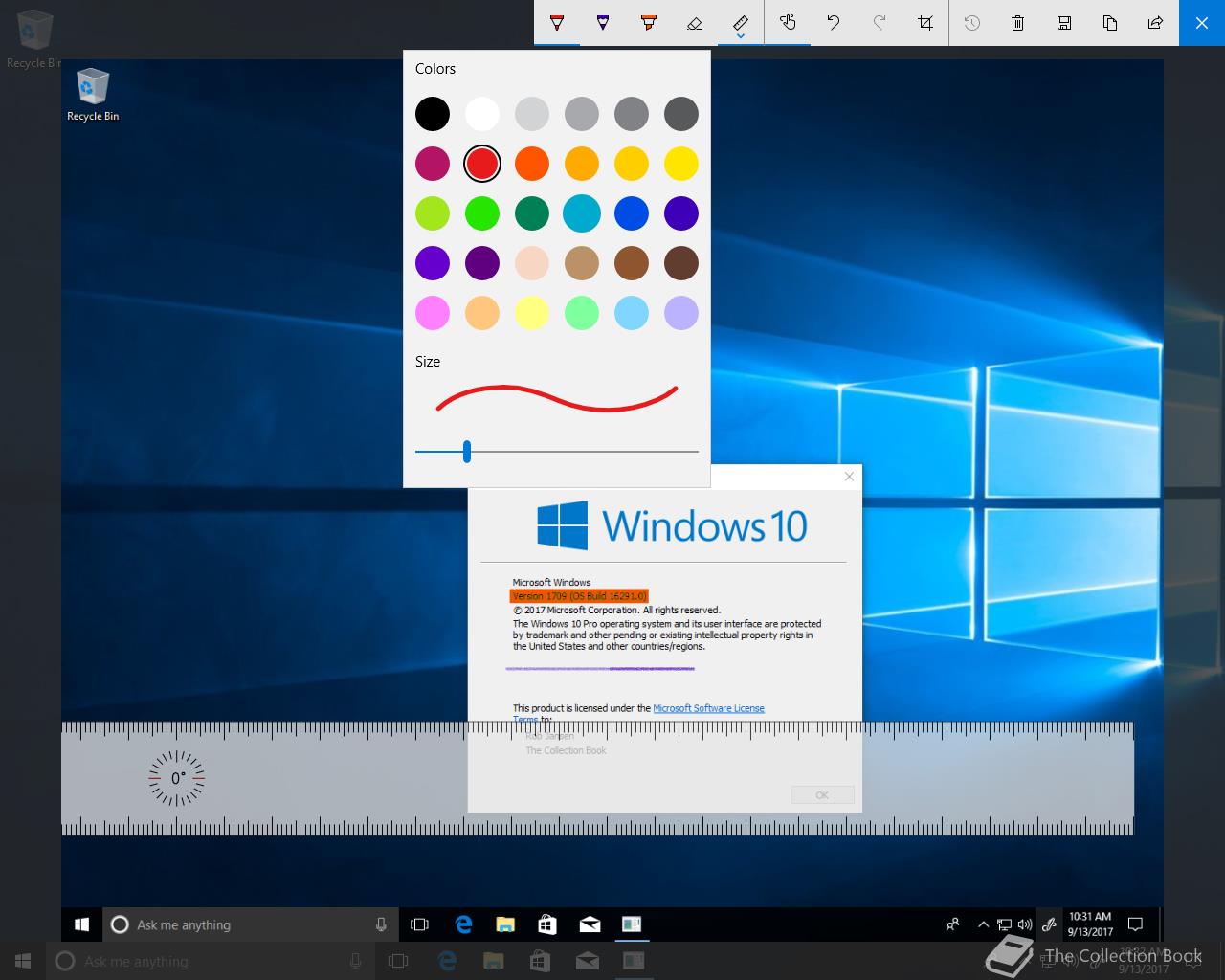Screen dimensions: 1225x980
Task: Click the bright Ask me anything search box
Action: click(x=250, y=924)
